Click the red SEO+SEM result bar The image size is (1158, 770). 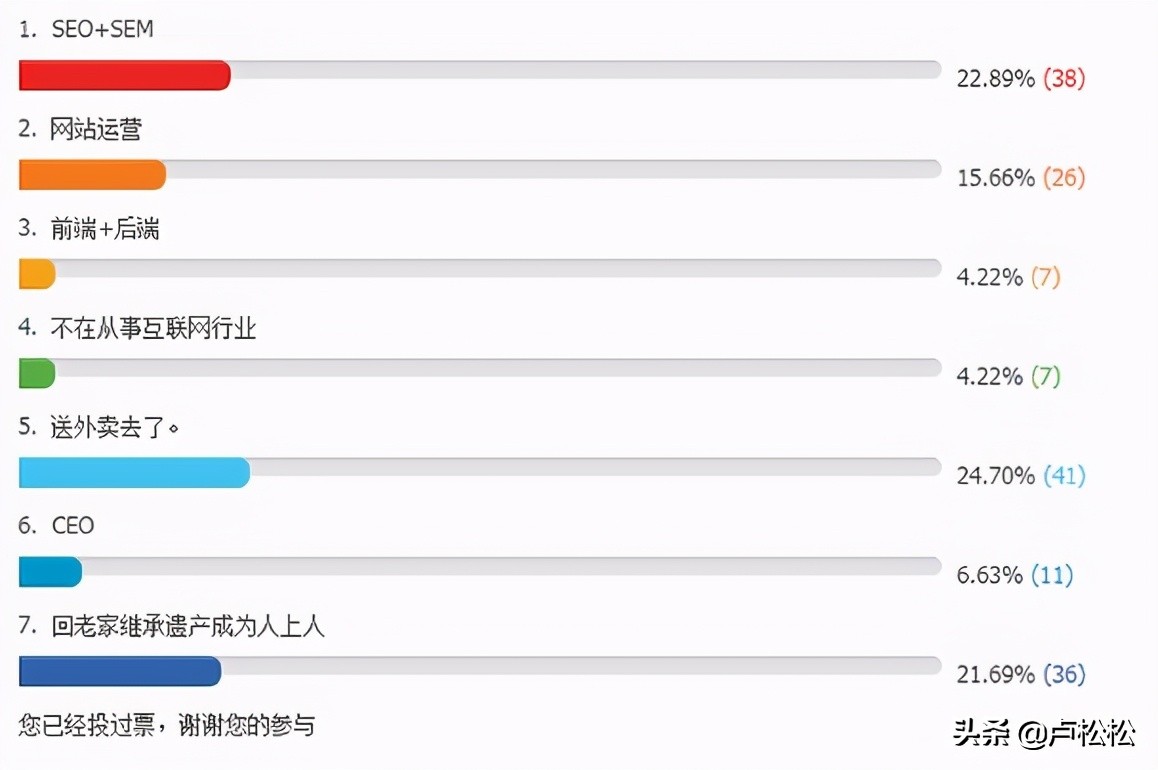[125, 75]
